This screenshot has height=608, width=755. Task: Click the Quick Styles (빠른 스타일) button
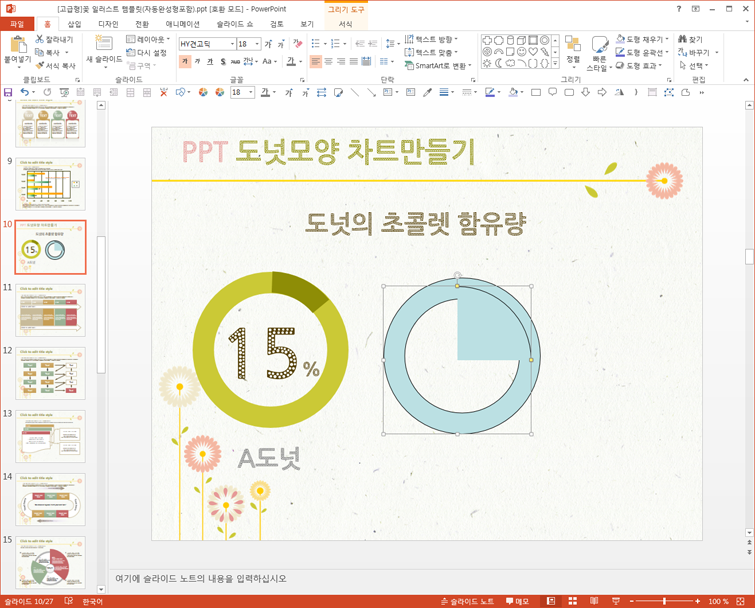pos(599,53)
